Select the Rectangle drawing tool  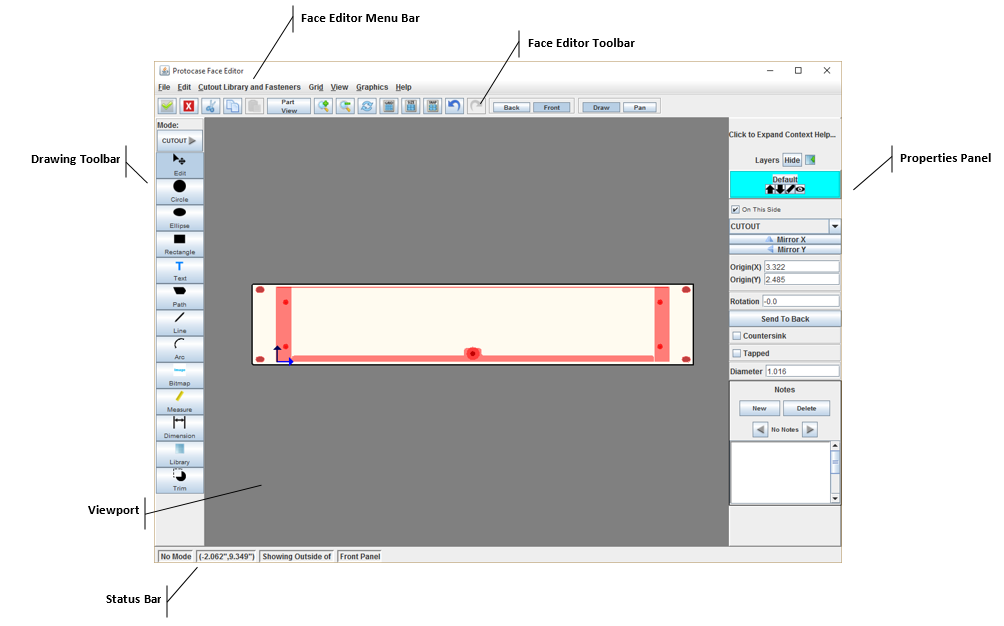[179, 243]
